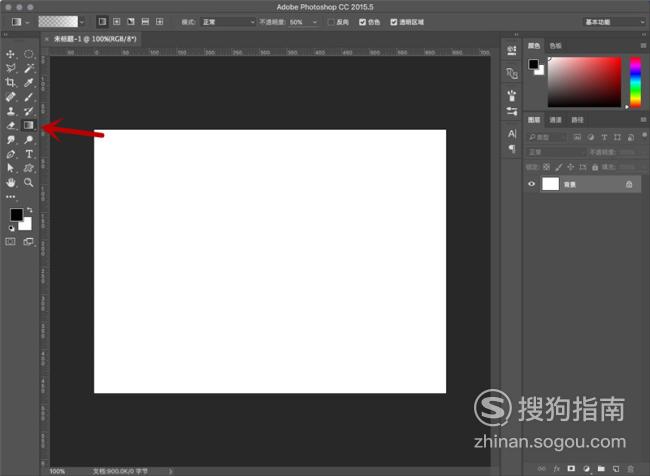Select the Magic Wand tool
This screenshot has height=476, width=650.
click(29, 68)
